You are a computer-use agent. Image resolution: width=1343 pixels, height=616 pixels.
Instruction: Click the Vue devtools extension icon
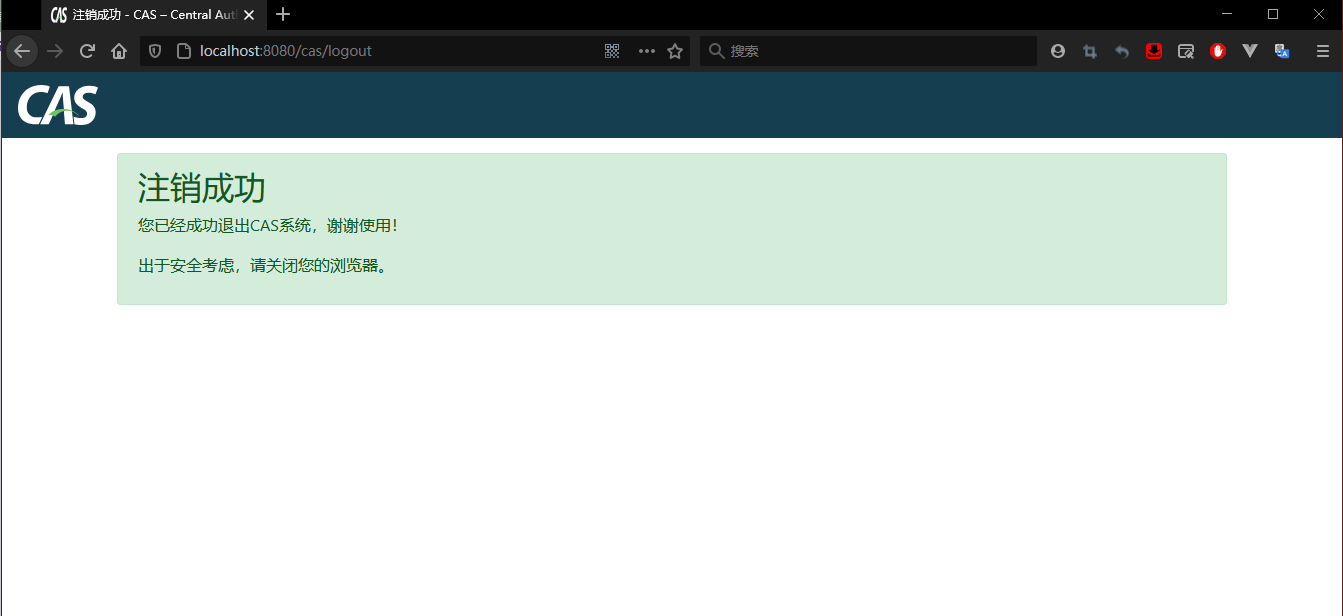tap(1250, 51)
